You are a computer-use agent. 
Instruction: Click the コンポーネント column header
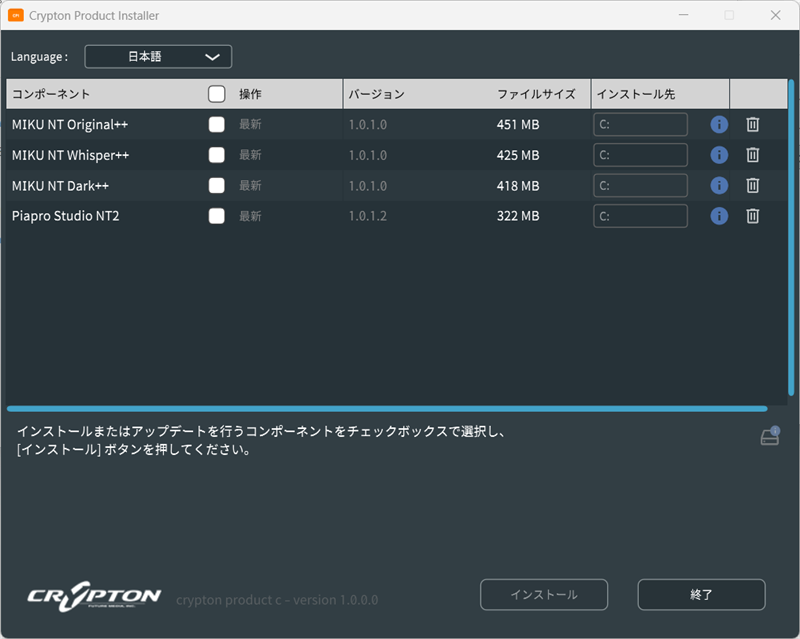pos(51,94)
